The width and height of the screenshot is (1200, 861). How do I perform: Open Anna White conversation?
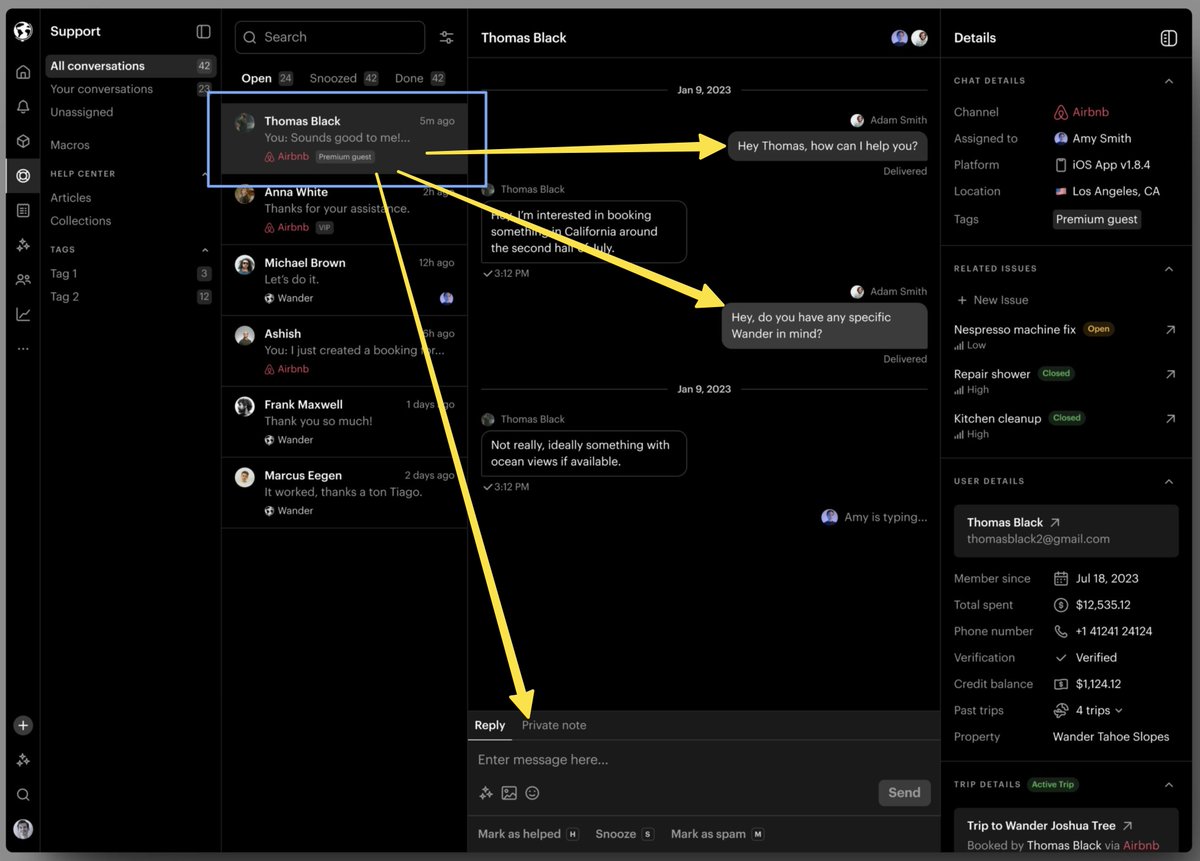point(345,210)
